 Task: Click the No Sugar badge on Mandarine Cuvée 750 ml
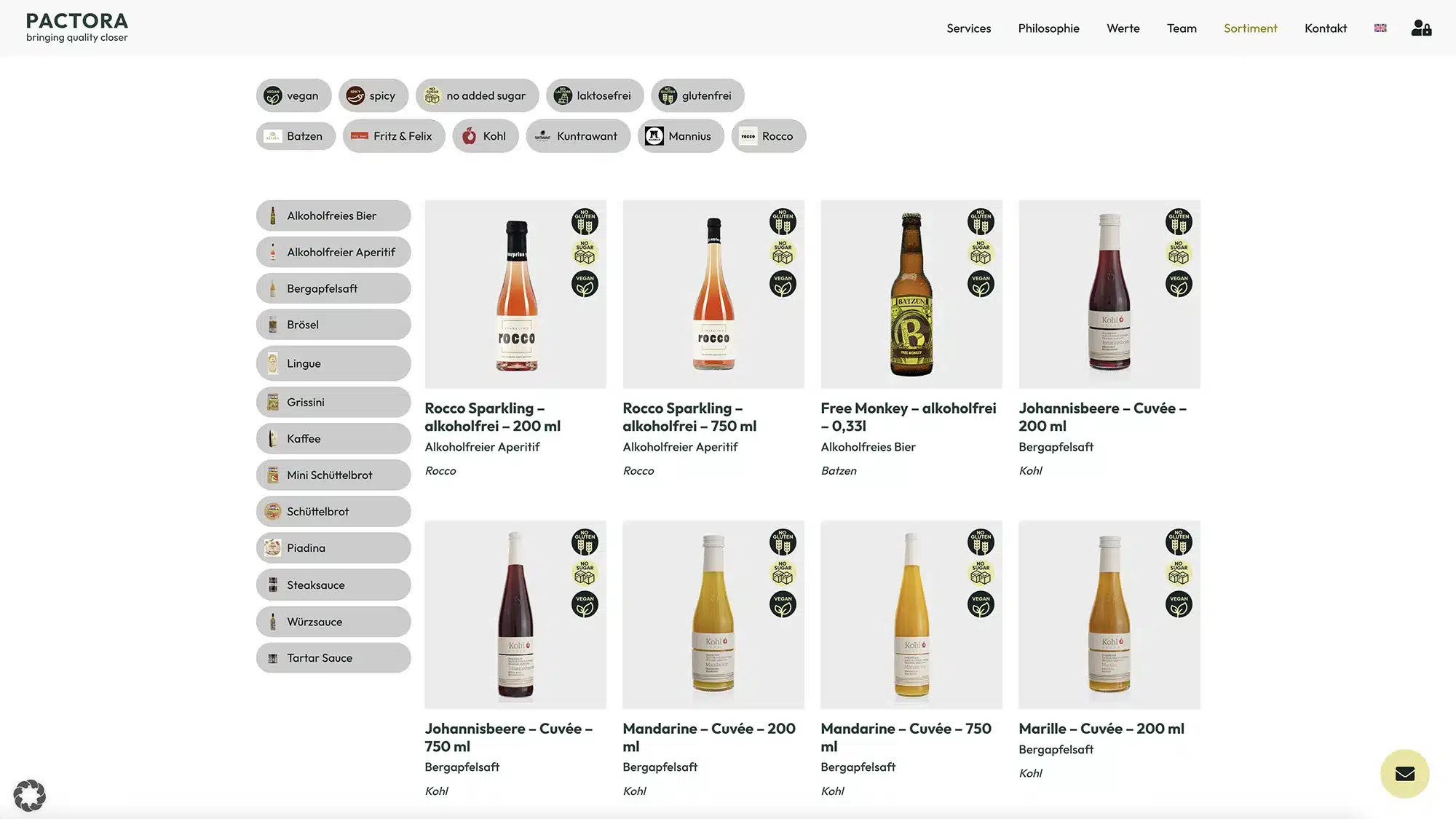(981, 573)
